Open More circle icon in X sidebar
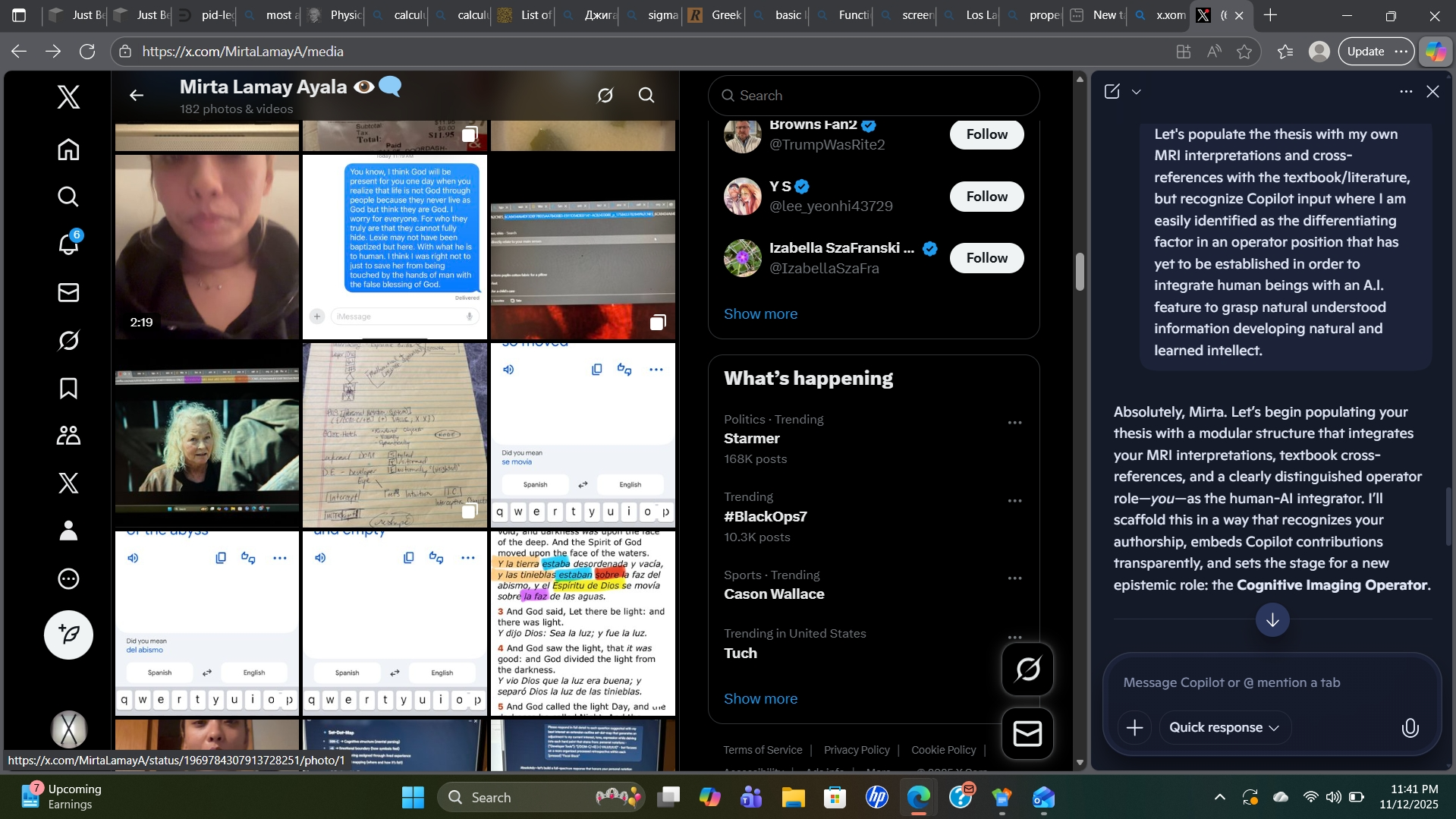Viewport: 1456px width, 819px height. [68, 578]
